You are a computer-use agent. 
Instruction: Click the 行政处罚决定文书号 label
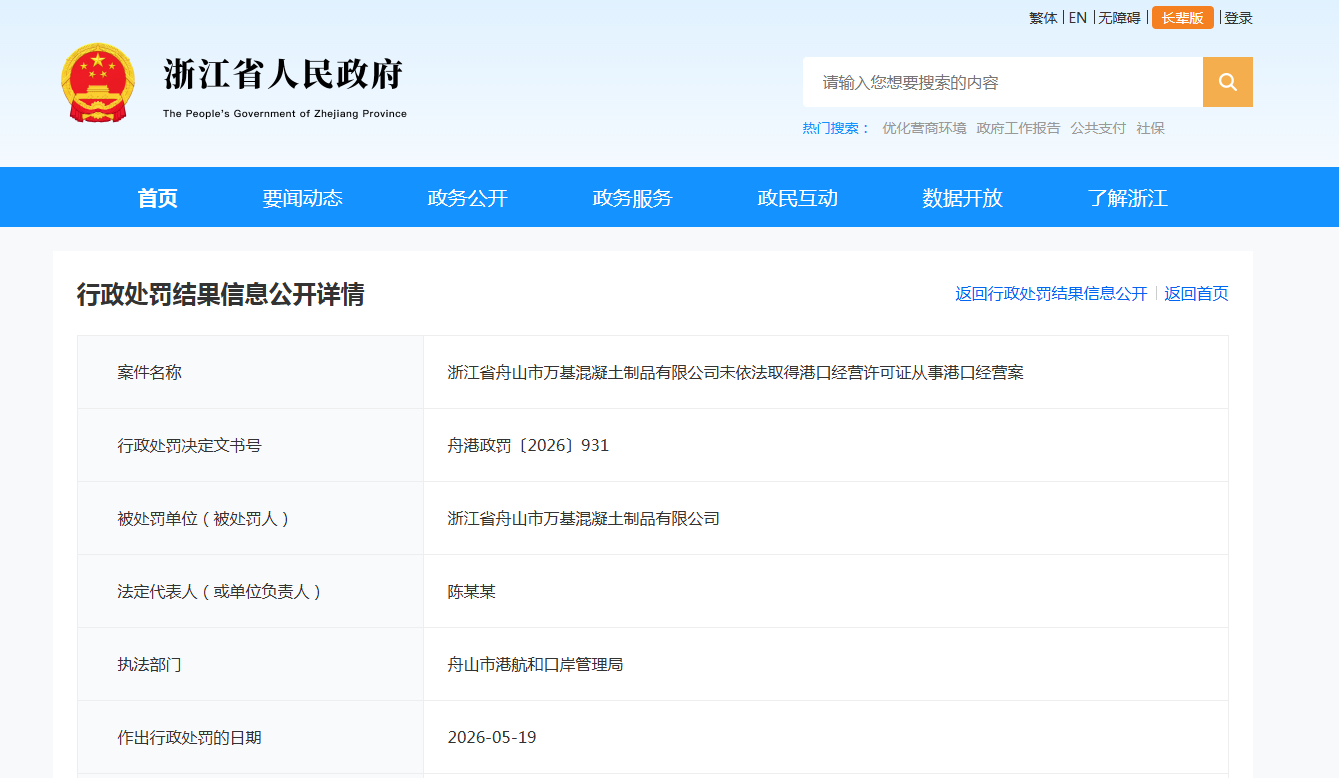click(189, 446)
